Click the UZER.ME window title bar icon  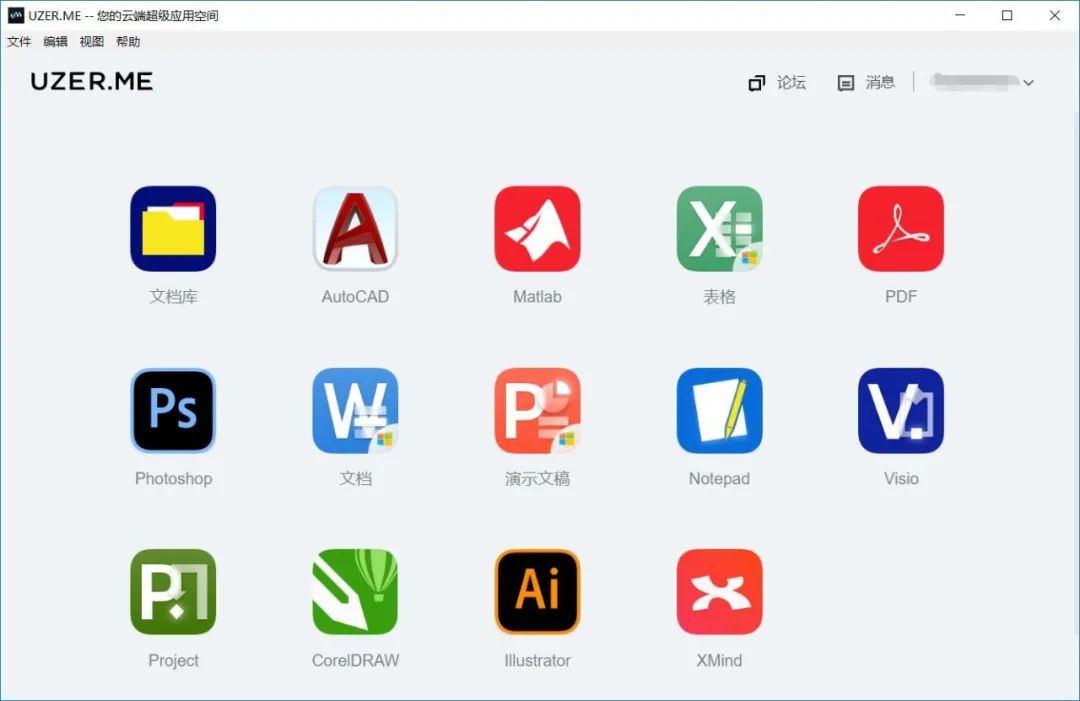click(x=15, y=15)
